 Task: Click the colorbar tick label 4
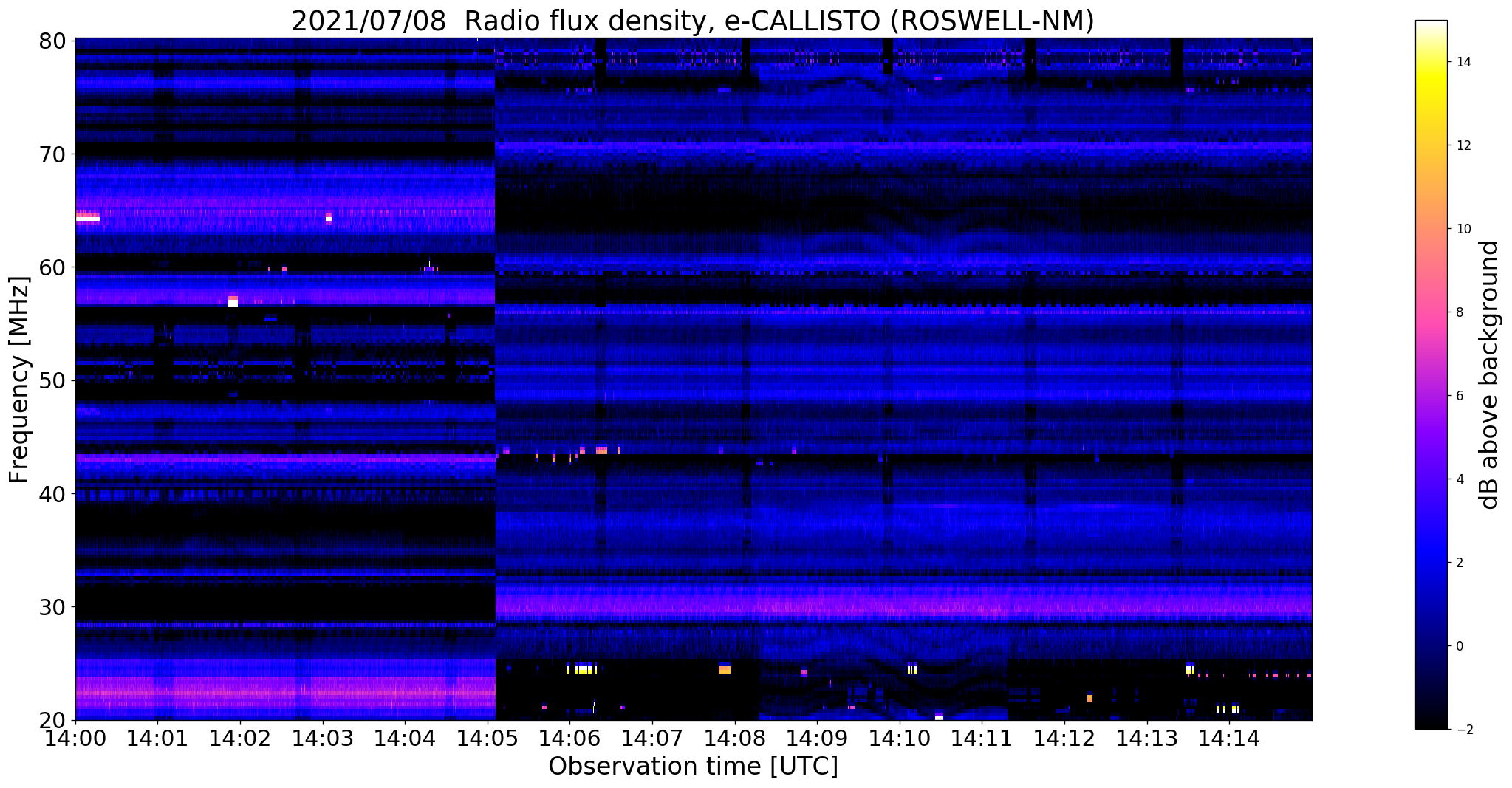coord(1458,479)
